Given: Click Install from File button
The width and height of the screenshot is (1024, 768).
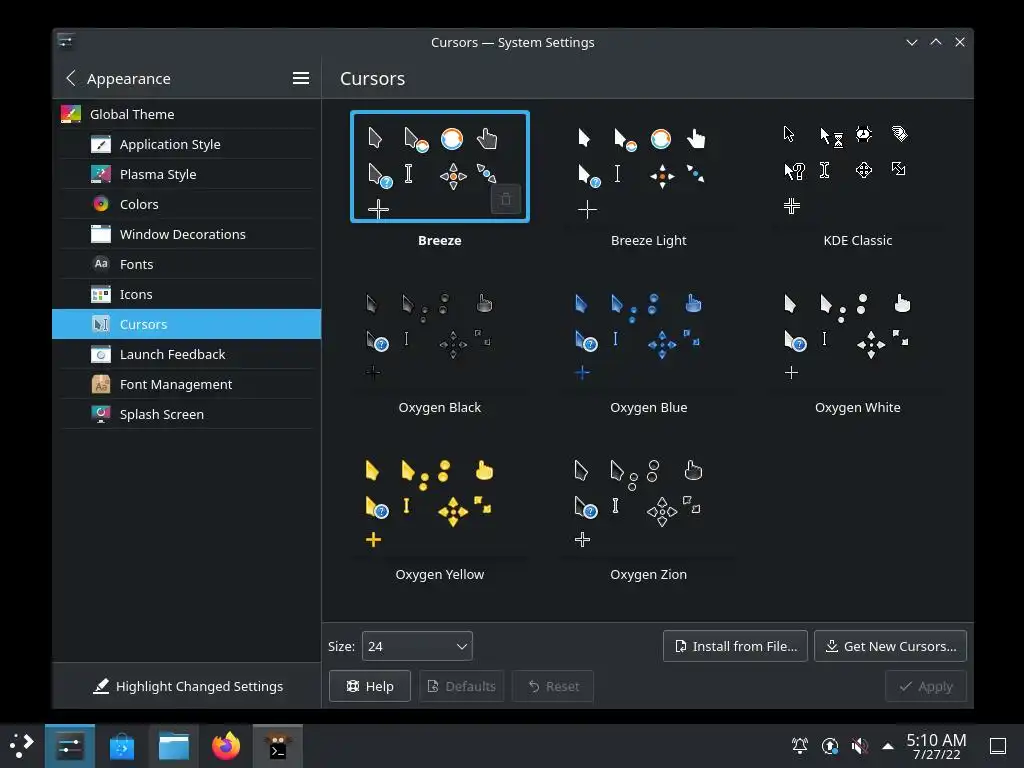Looking at the screenshot, I should click(735, 647).
